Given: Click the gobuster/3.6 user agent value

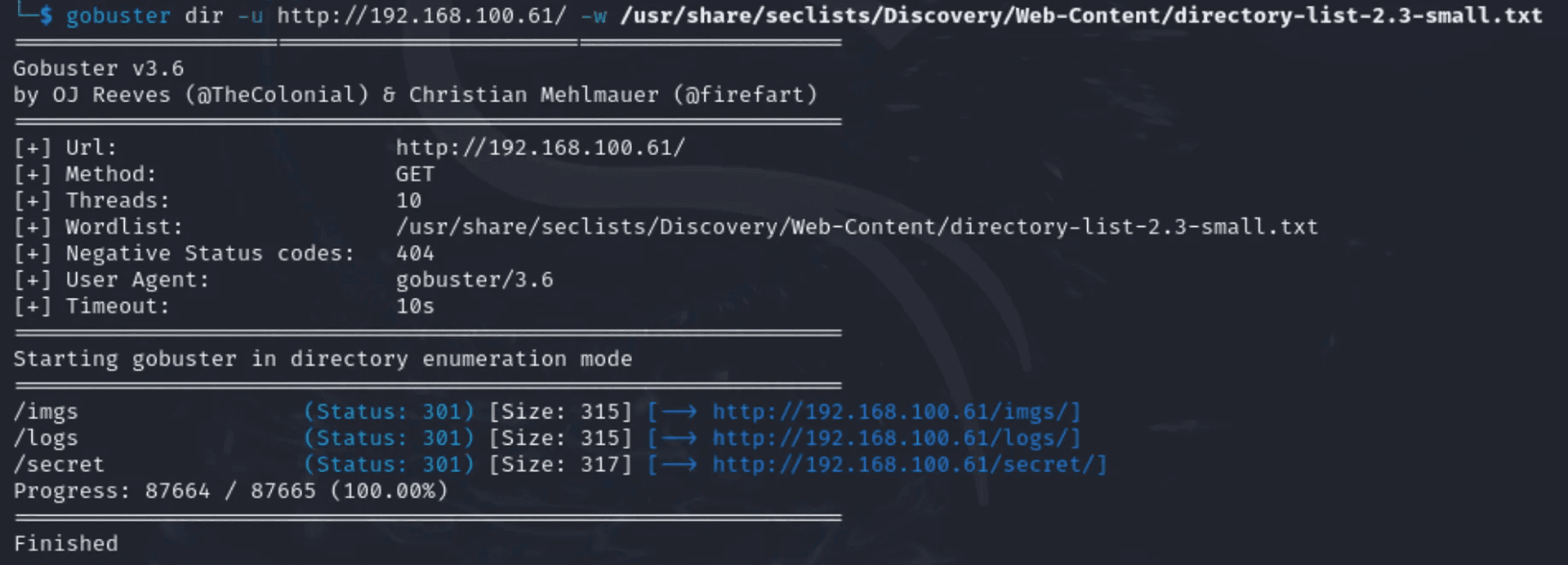Looking at the screenshot, I should (474, 280).
